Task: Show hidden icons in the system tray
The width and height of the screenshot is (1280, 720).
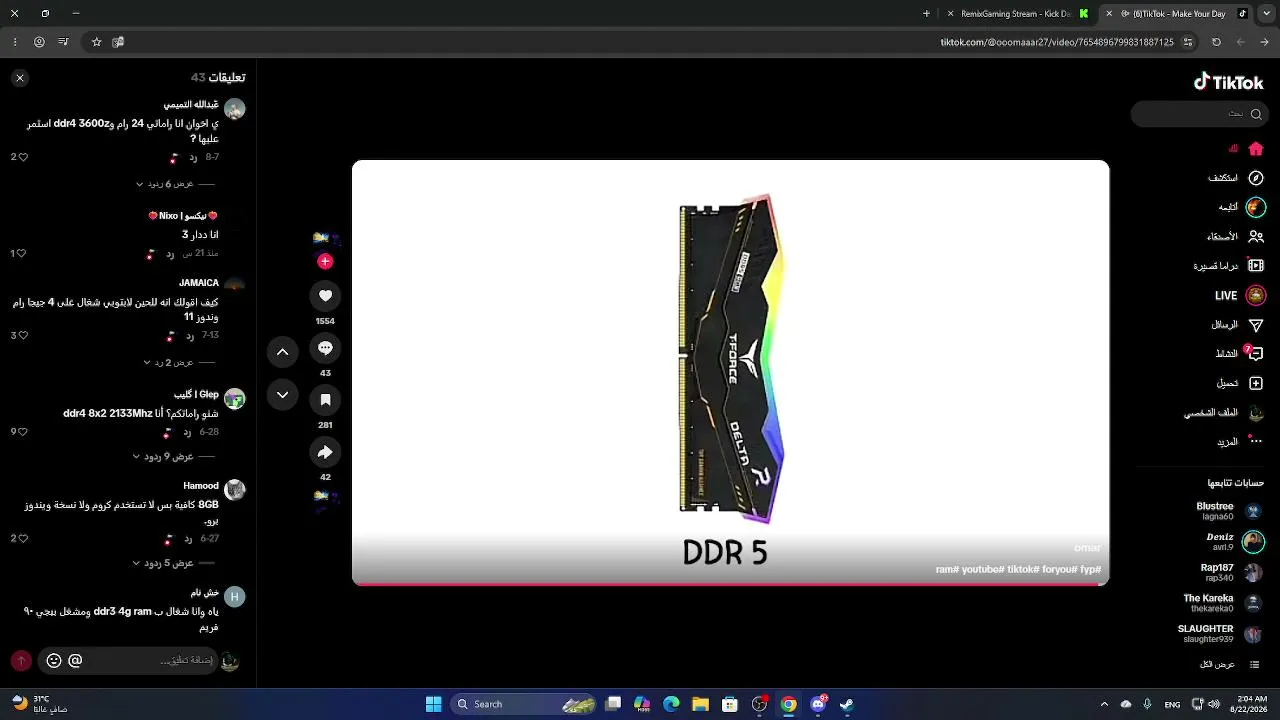Action: point(1104,704)
